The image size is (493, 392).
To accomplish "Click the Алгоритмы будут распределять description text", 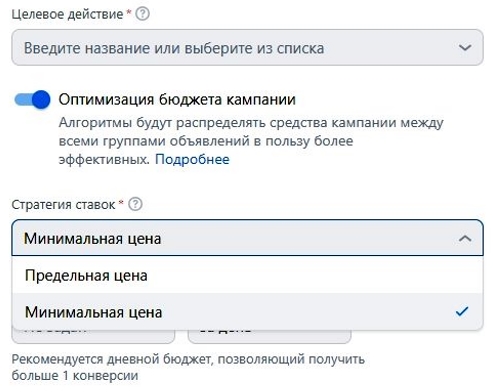I will click(251, 141).
